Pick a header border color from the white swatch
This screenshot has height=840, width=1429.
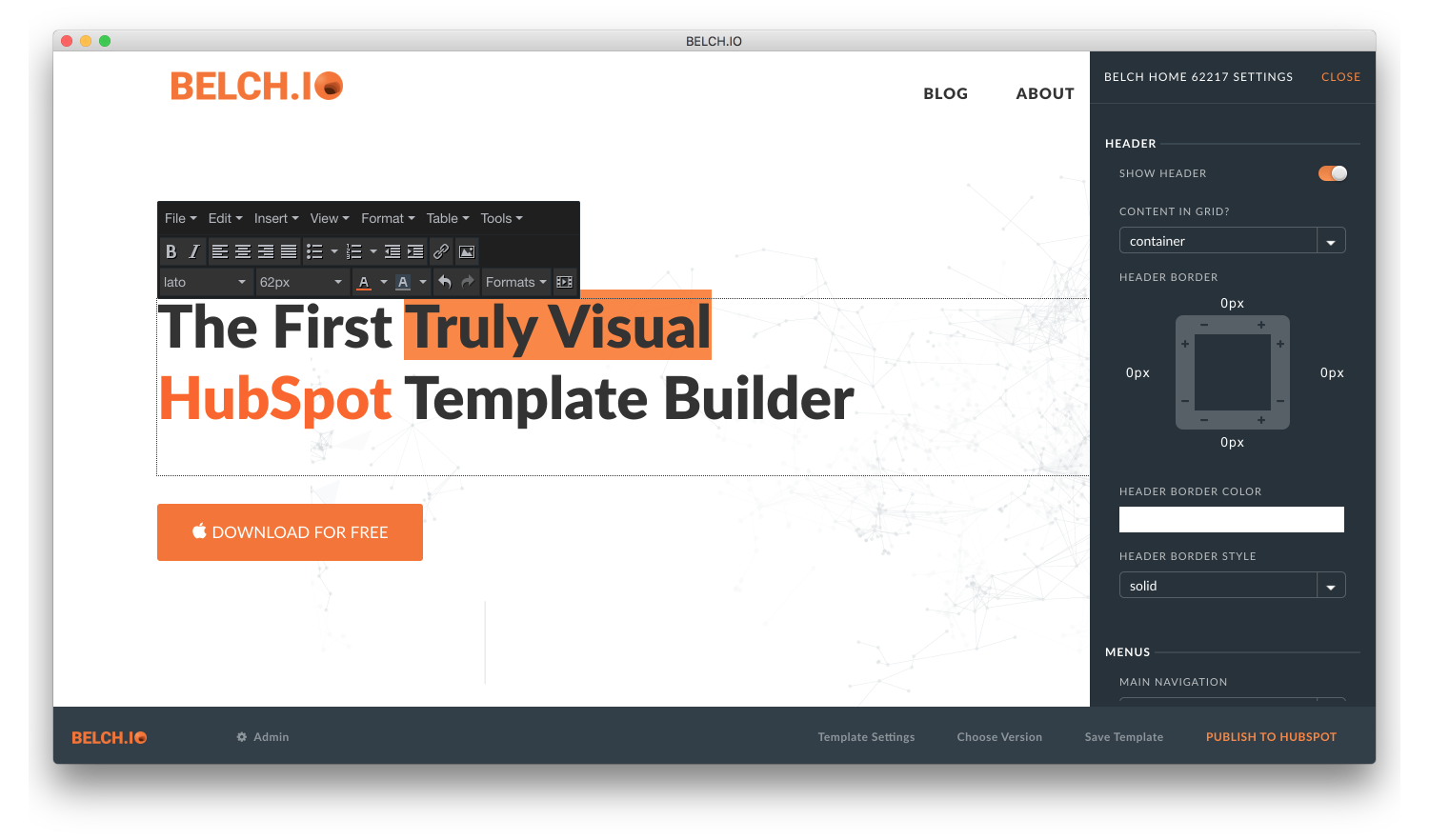pos(1232,519)
